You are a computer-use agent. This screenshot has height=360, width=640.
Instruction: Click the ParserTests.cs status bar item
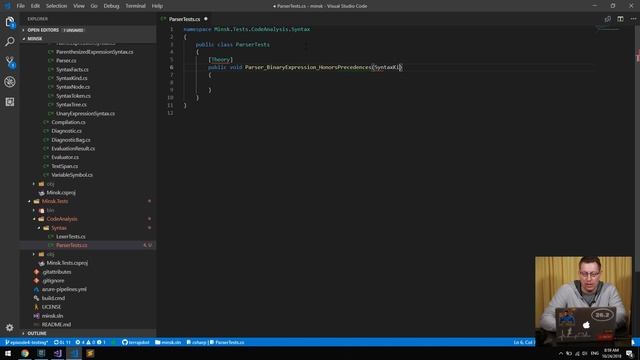[x=227, y=342]
